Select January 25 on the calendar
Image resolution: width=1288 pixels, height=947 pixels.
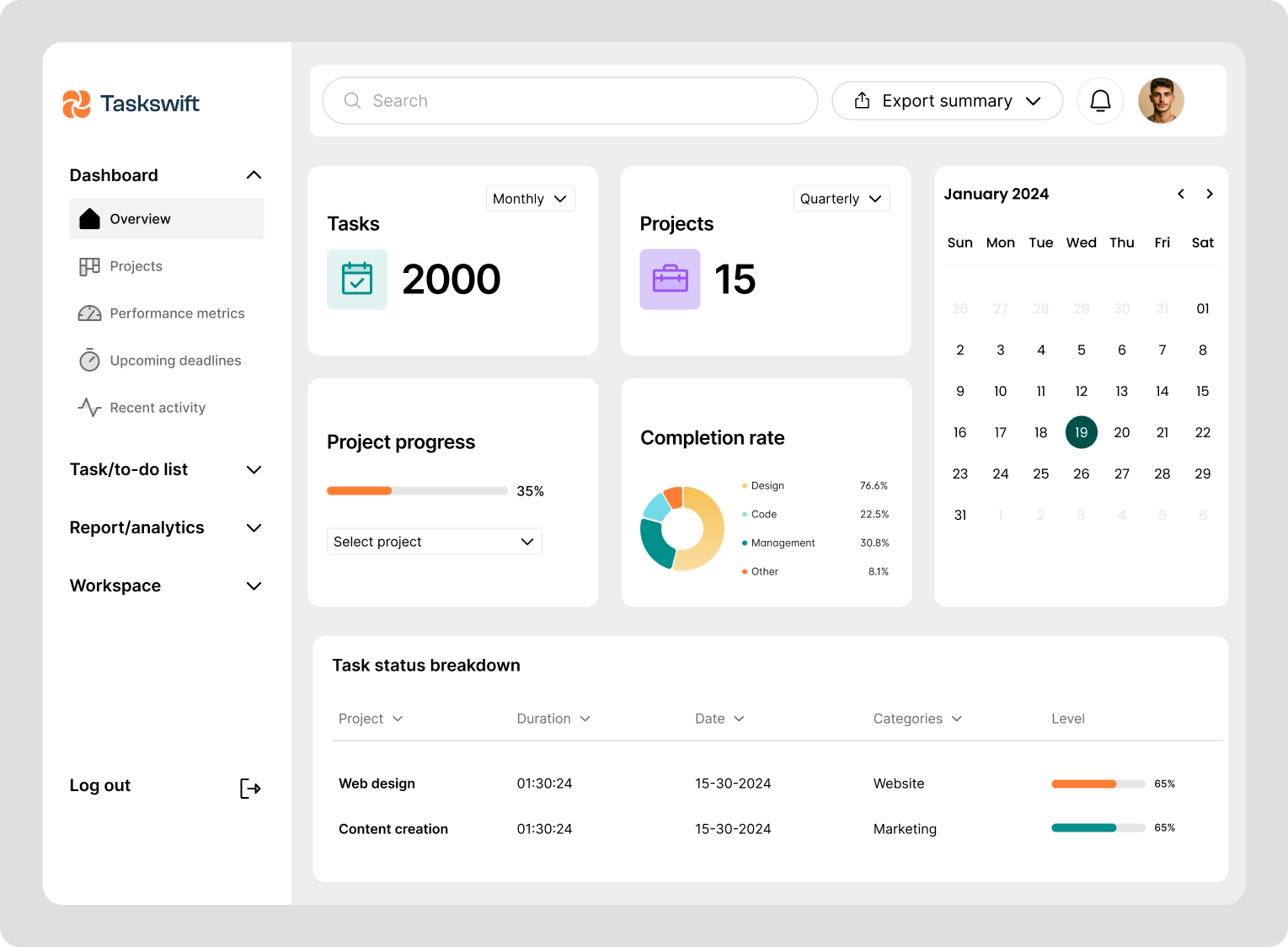[1041, 473]
